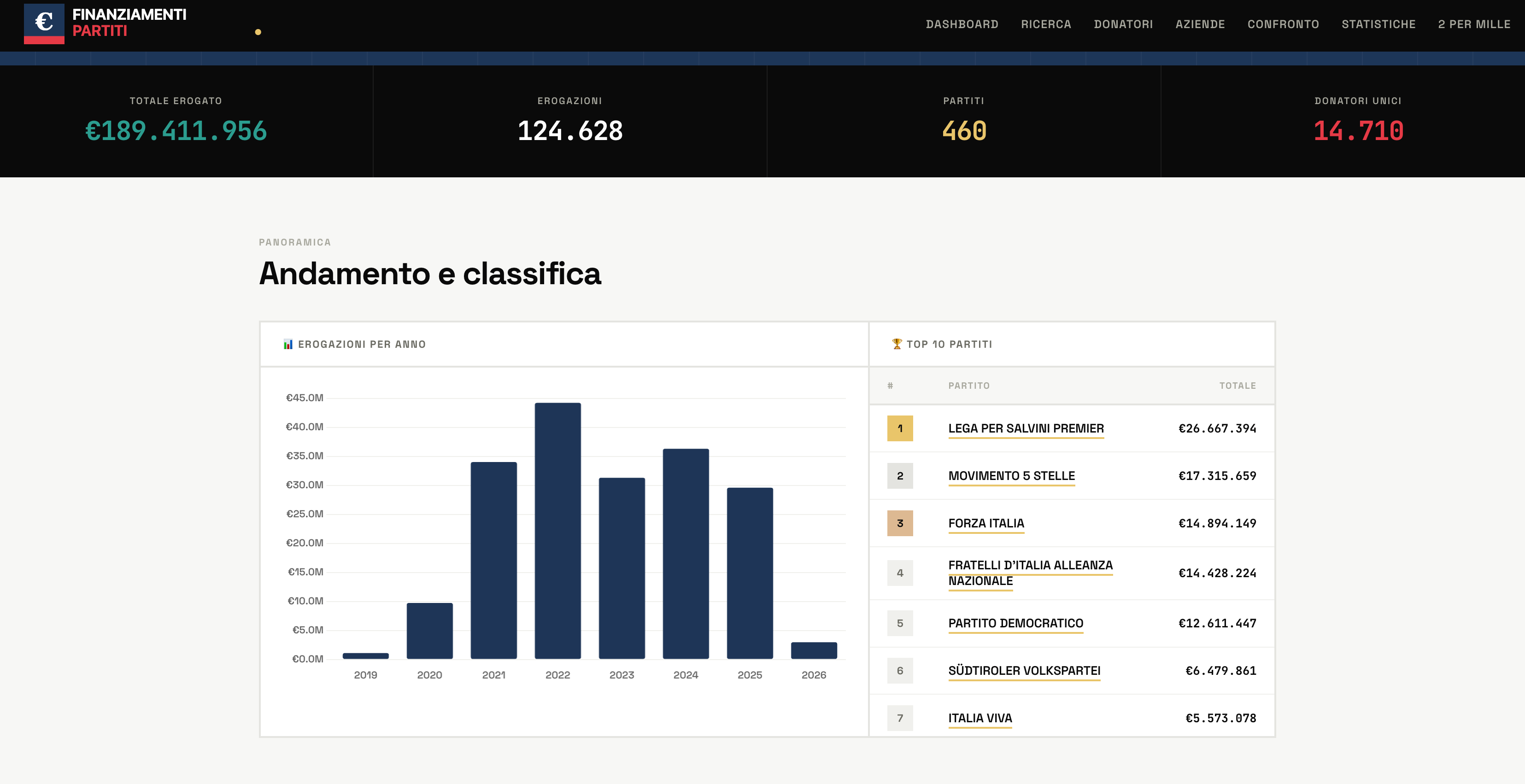Screen dimensions: 1525x784
Task: Go to the Ricerca page
Action: pyautogui.click(x=1046, y=24)
